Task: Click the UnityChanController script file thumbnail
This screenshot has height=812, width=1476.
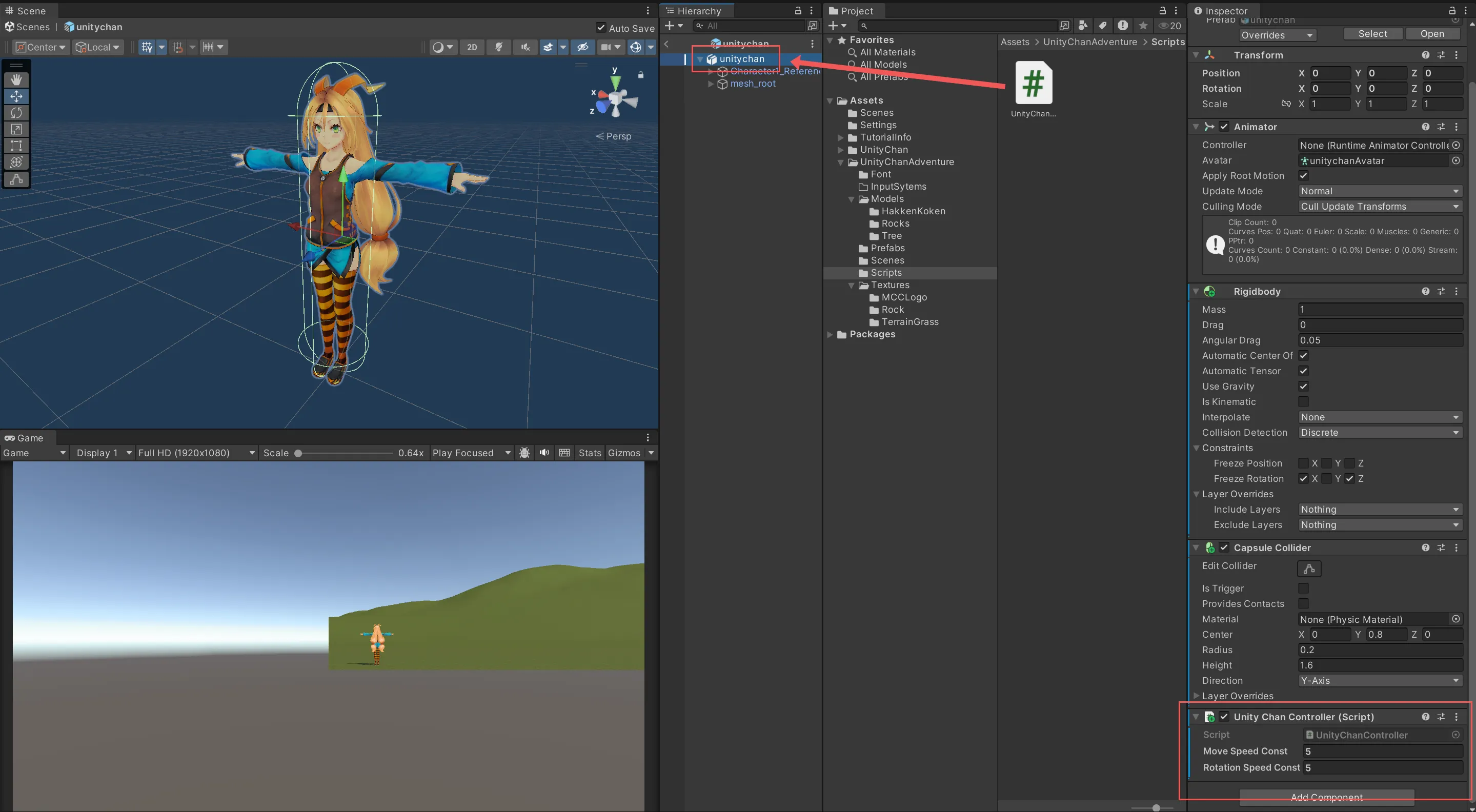Action: (1033, 84)
